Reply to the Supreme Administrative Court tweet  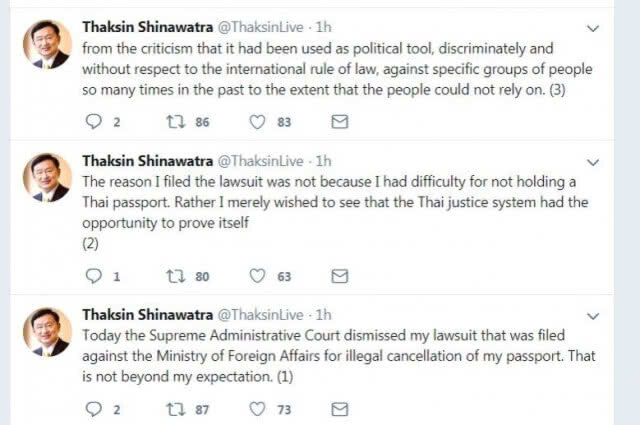(93, 409)
